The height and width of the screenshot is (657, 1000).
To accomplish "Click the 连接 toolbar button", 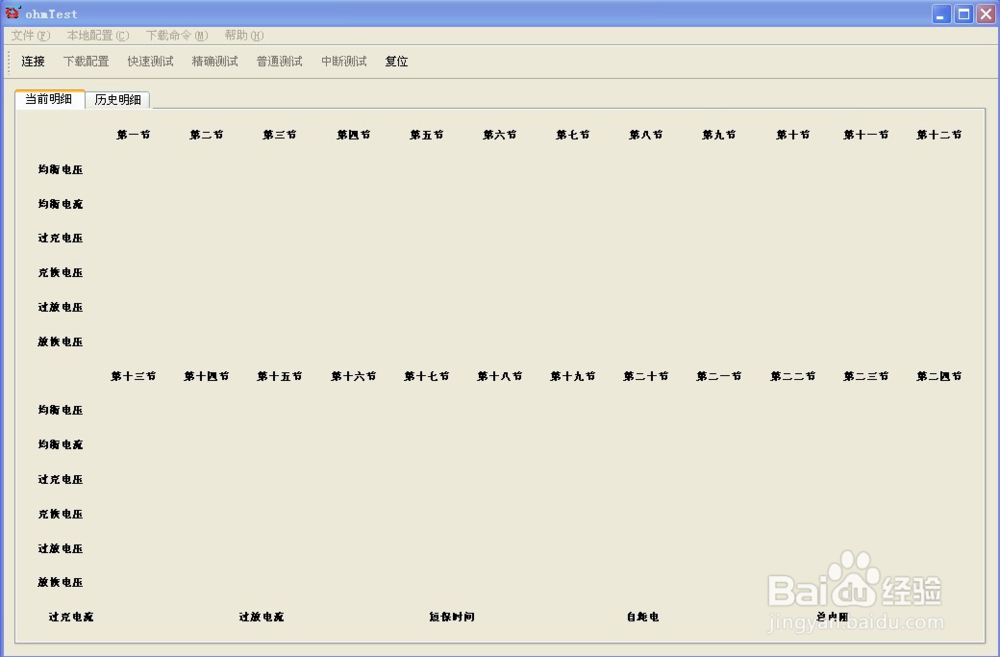I will pyautogui.click(x=33, y=61).
